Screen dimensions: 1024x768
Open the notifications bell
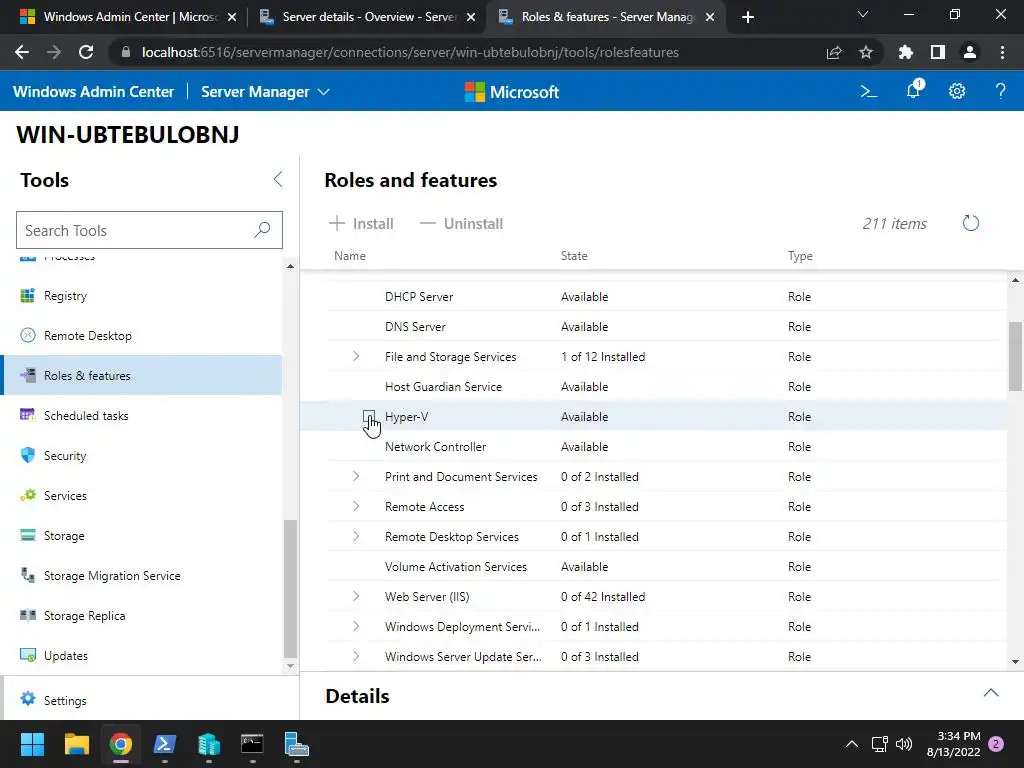point(914,90)
